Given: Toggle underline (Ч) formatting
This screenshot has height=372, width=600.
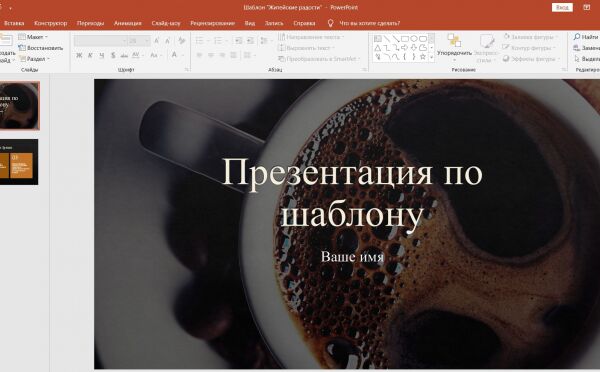Looking at the screenshot, I should pos(101,55).
